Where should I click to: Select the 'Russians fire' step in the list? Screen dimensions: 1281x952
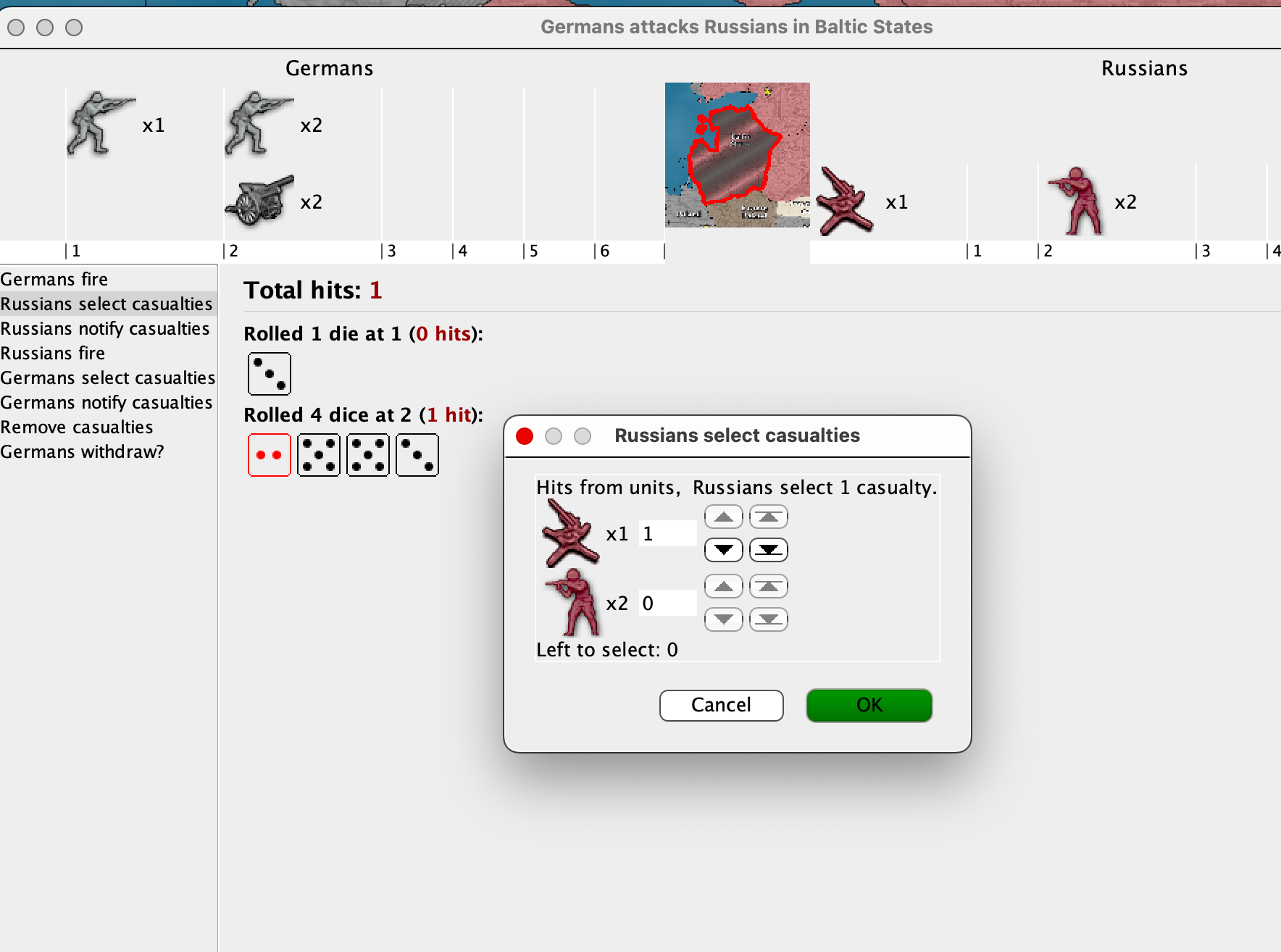(x=53, y=354)
